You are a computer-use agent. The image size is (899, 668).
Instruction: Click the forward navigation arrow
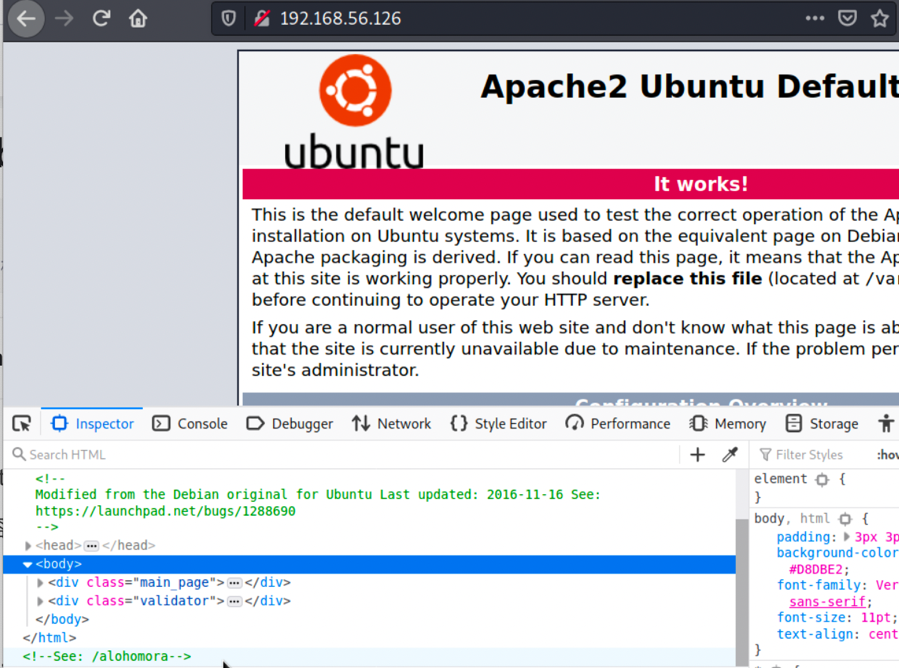(x=64, y=19)
